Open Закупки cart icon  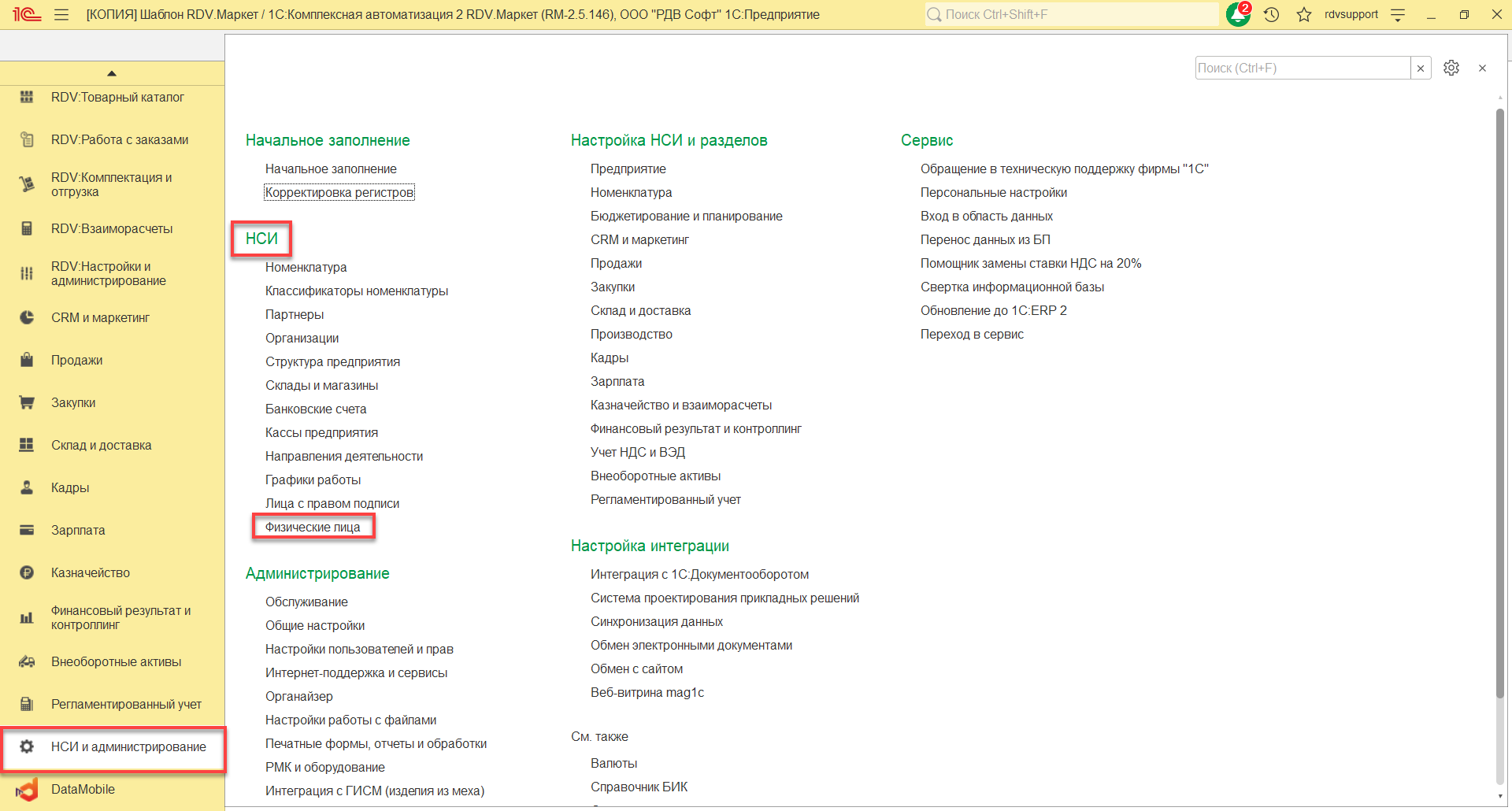(27, 402)
